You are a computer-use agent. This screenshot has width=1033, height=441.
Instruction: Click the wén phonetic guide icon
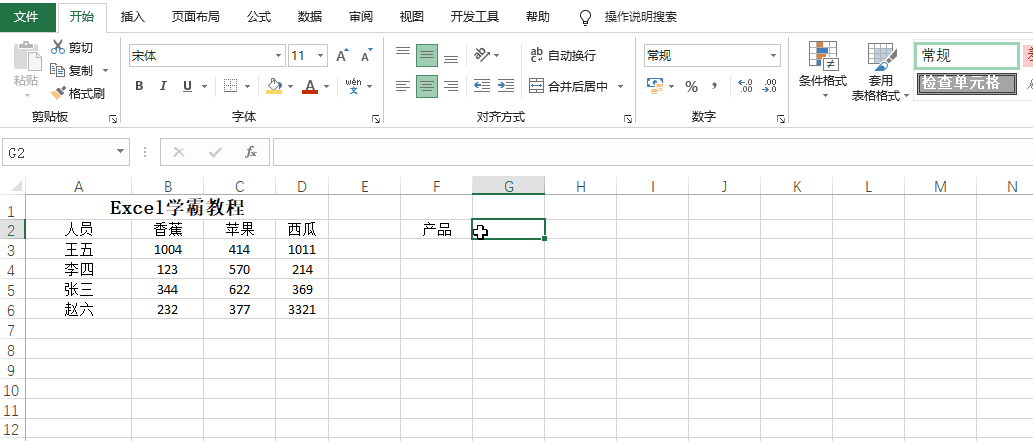[354, 86]
